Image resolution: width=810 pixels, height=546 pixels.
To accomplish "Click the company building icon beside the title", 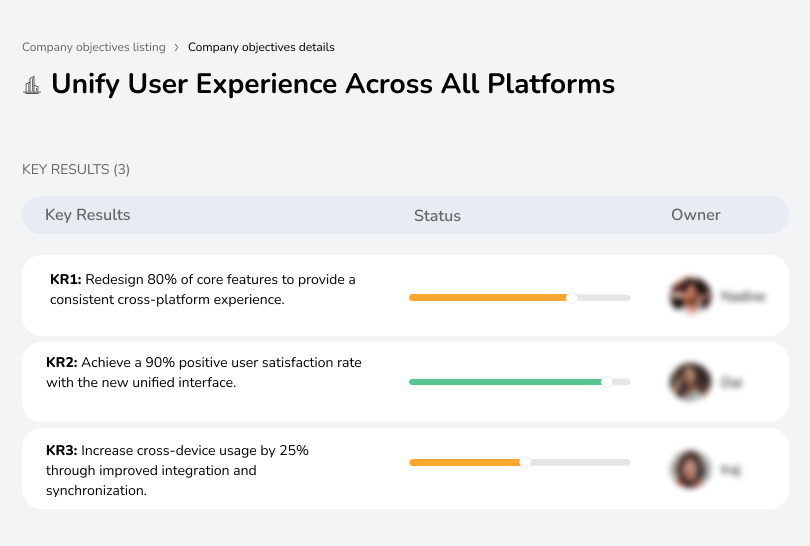I will pos(32,85).
